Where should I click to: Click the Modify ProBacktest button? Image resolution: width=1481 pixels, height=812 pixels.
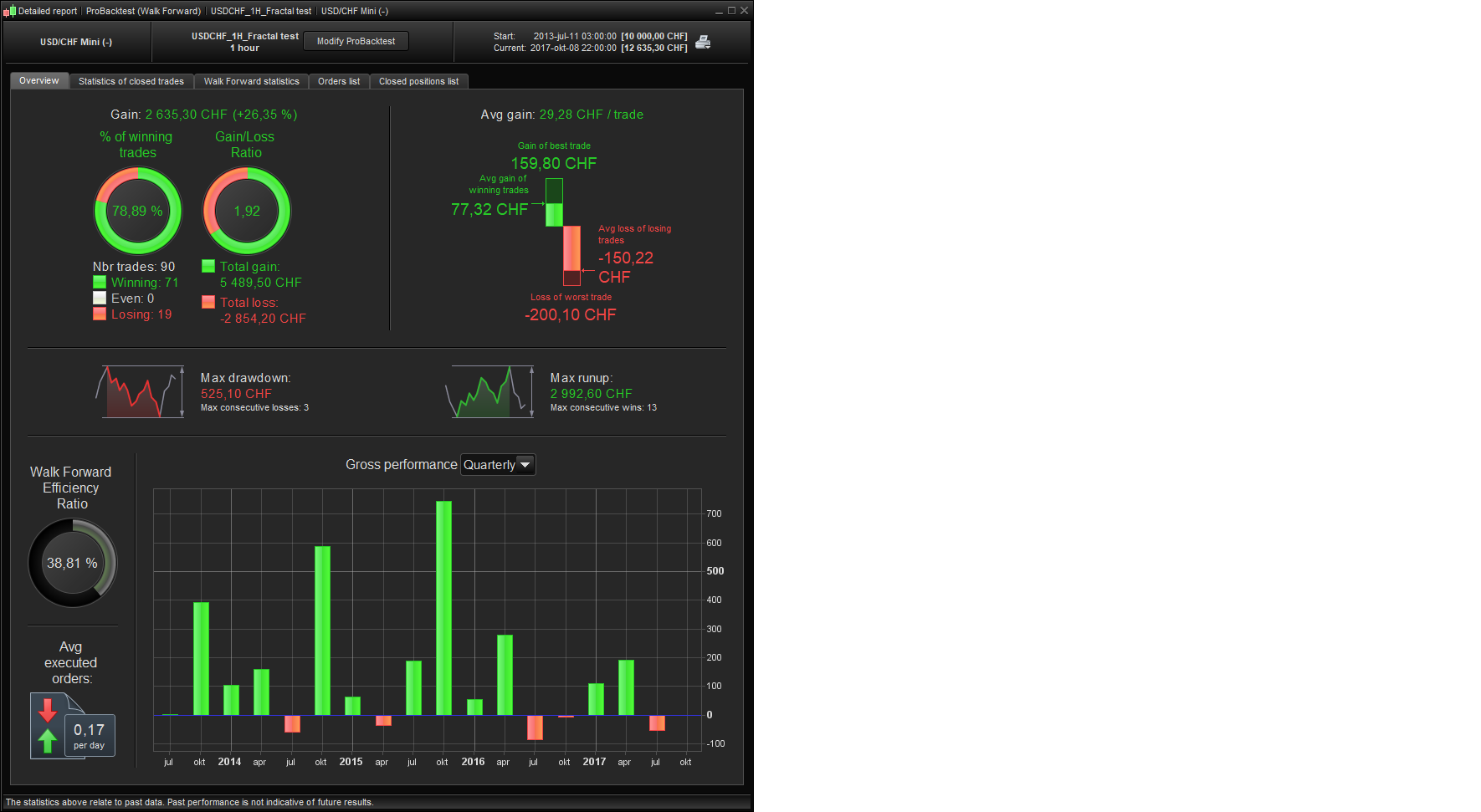(x=356, y=41)
